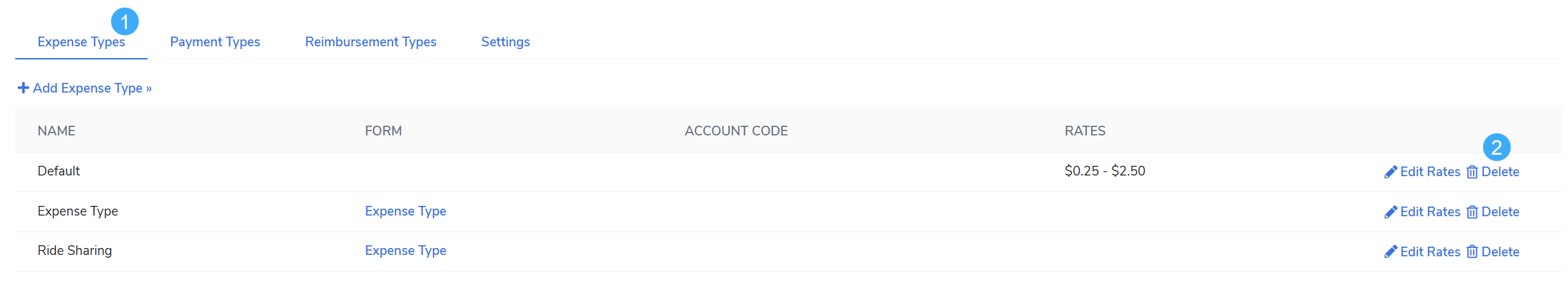Open the Reimbursement Types tab

coord(371,41)
